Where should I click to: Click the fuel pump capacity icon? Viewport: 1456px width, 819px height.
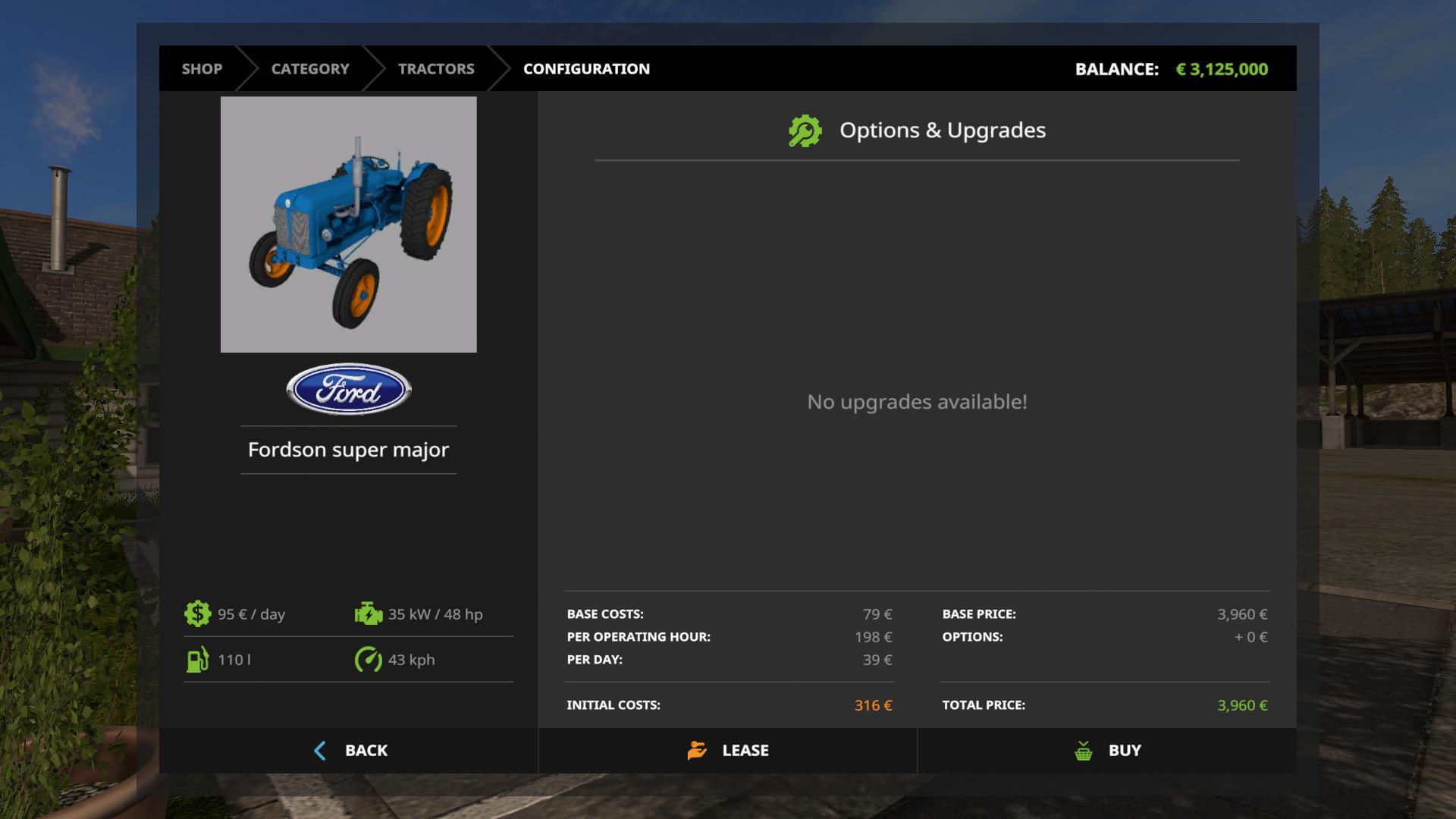pos(197,660)
